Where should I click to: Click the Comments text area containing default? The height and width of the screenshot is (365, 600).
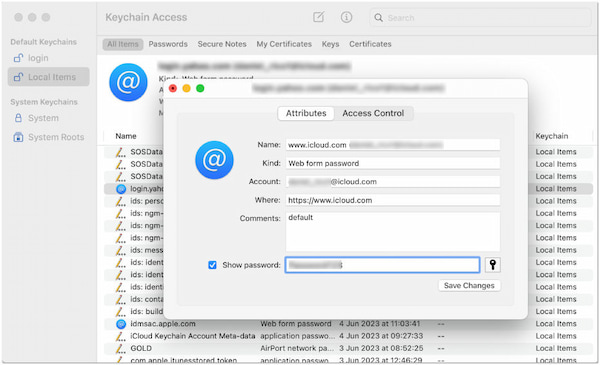pyautogui.click(x=393, y=231)
